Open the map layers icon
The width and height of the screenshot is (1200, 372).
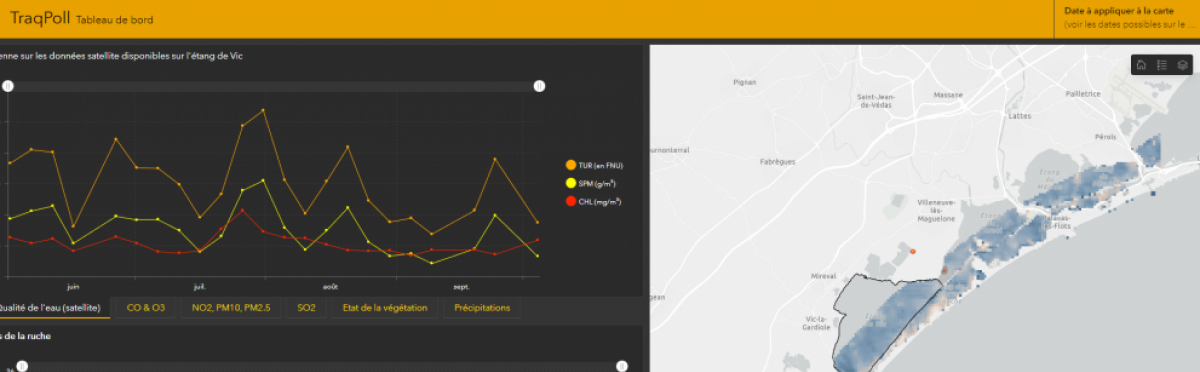click(1182, 64)
